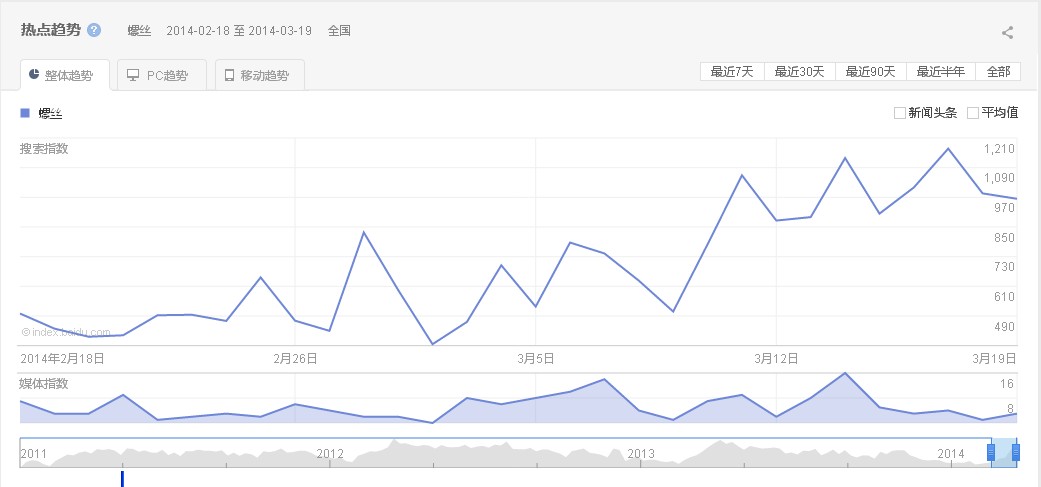The image size is (1041, 487).
Task: Click the 1,090 y-axis value
Action: click(x=999, y=178)
